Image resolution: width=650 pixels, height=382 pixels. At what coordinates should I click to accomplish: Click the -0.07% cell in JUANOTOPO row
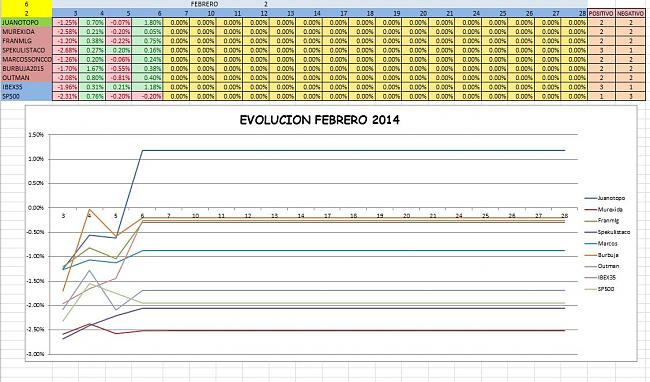tap(119, 22)
